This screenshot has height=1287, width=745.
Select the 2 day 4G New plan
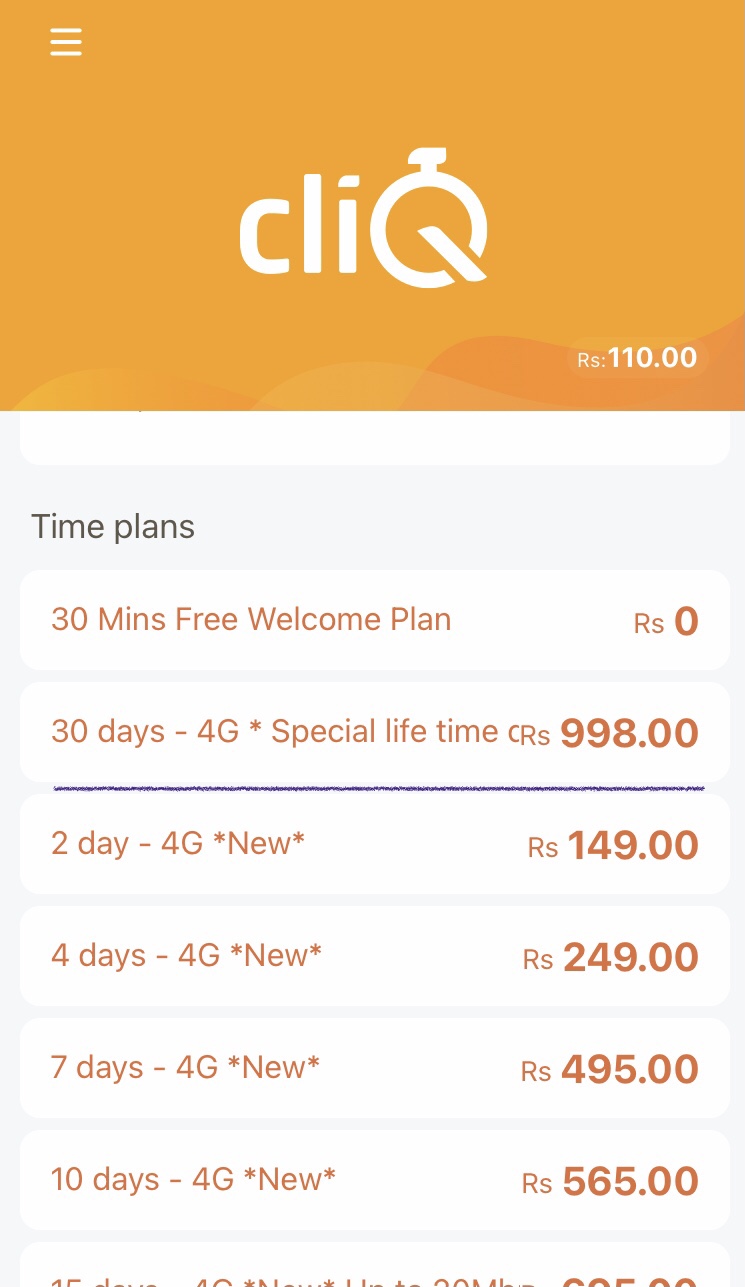coord(375,844)
